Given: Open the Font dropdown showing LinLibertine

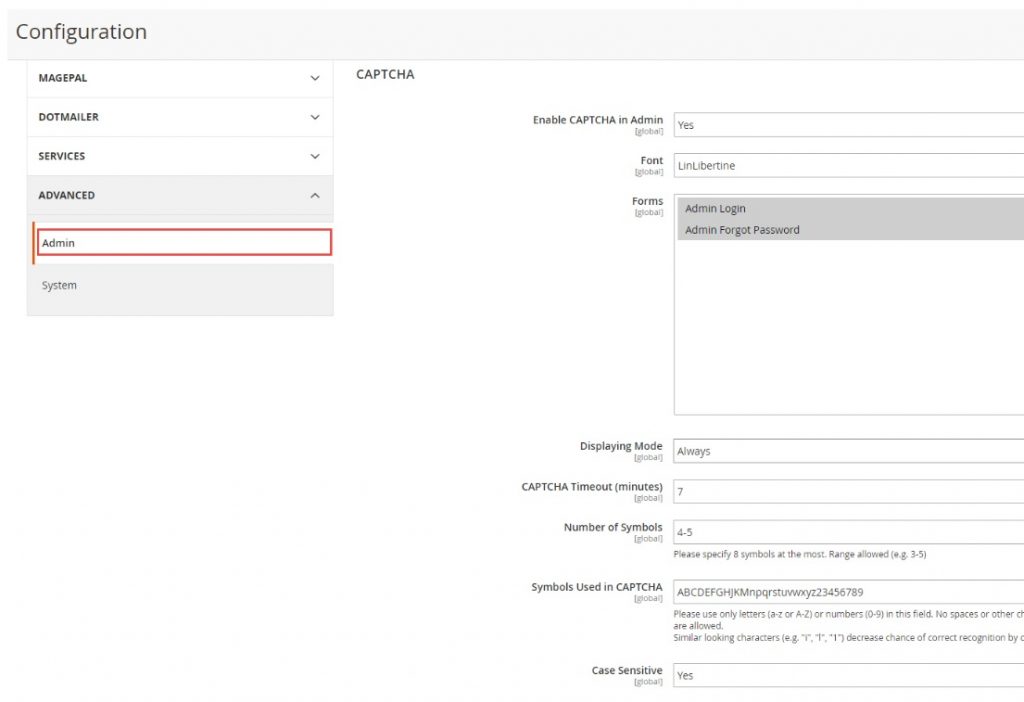Looking at the screenshot, I should click(848, 166).
